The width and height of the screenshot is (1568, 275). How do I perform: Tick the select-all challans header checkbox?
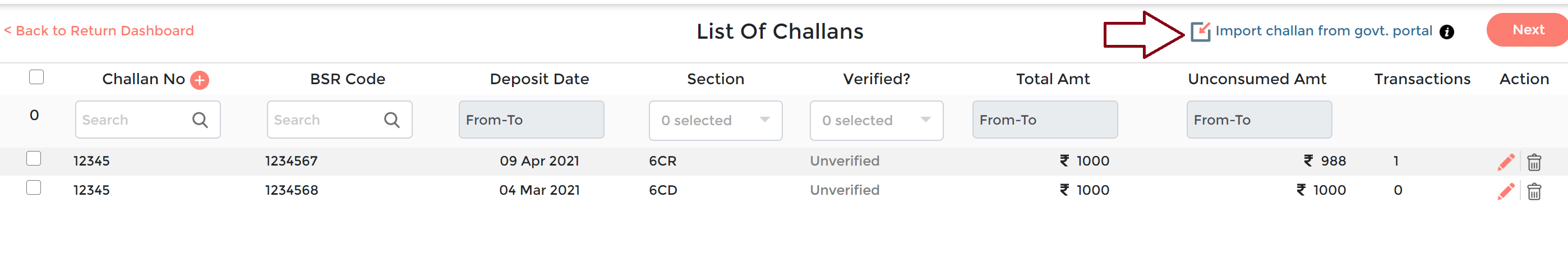point(36,77)
